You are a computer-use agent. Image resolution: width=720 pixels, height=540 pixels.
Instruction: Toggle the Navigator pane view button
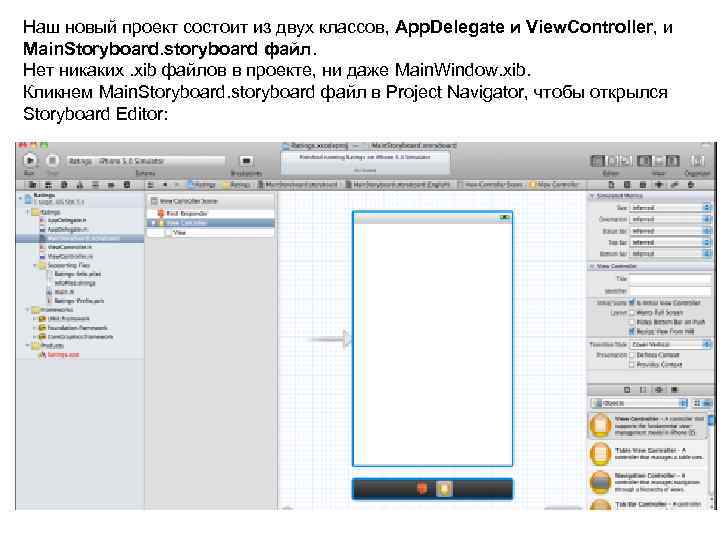[x=644, y=161]
